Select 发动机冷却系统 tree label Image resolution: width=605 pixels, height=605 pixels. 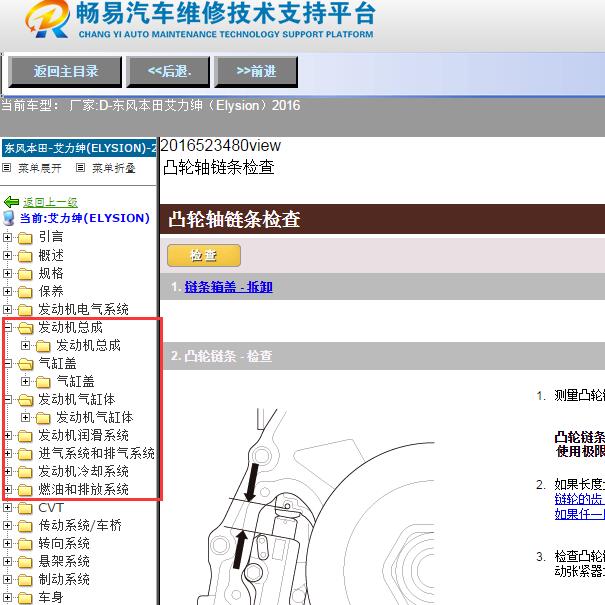pyautogui.click(x=83, y=471)
